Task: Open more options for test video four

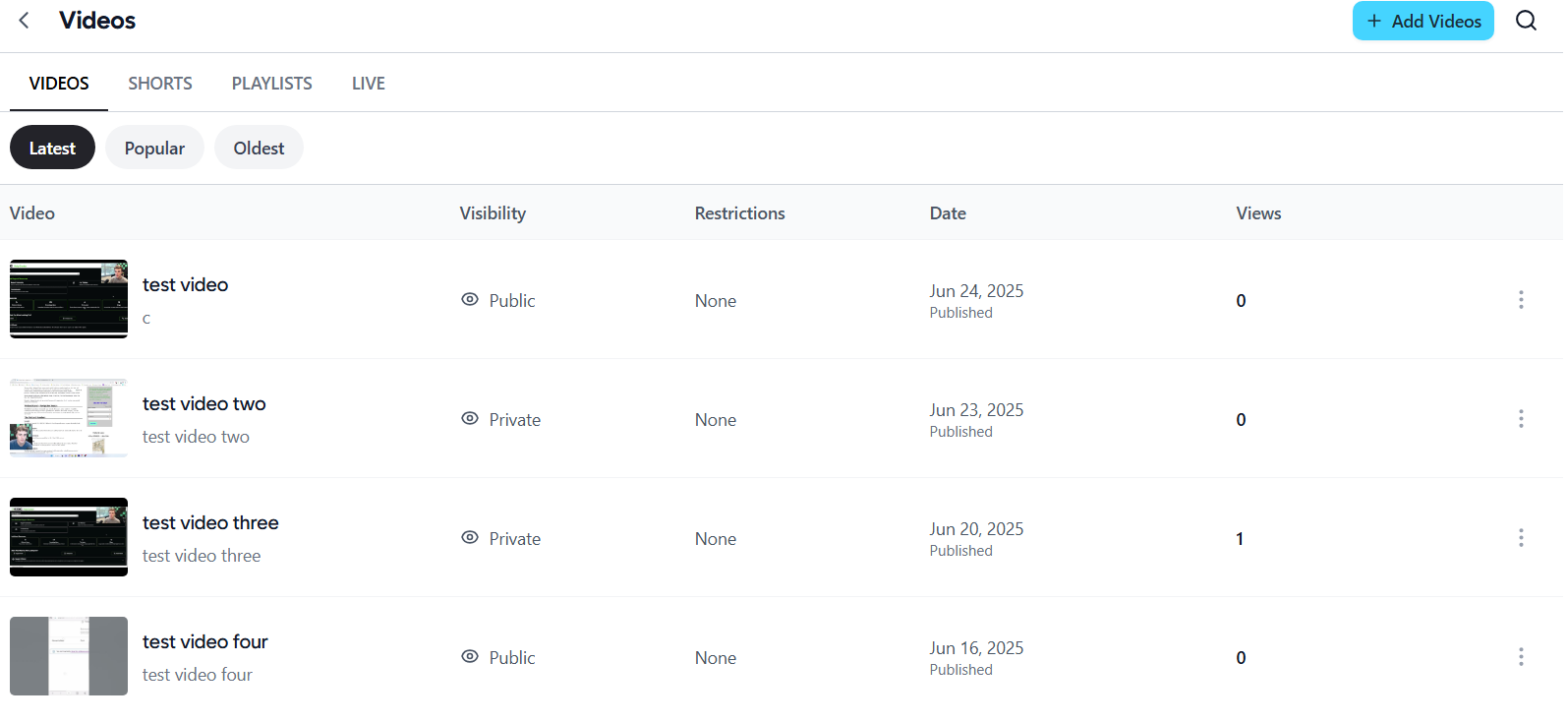Action: point(1520,657)
